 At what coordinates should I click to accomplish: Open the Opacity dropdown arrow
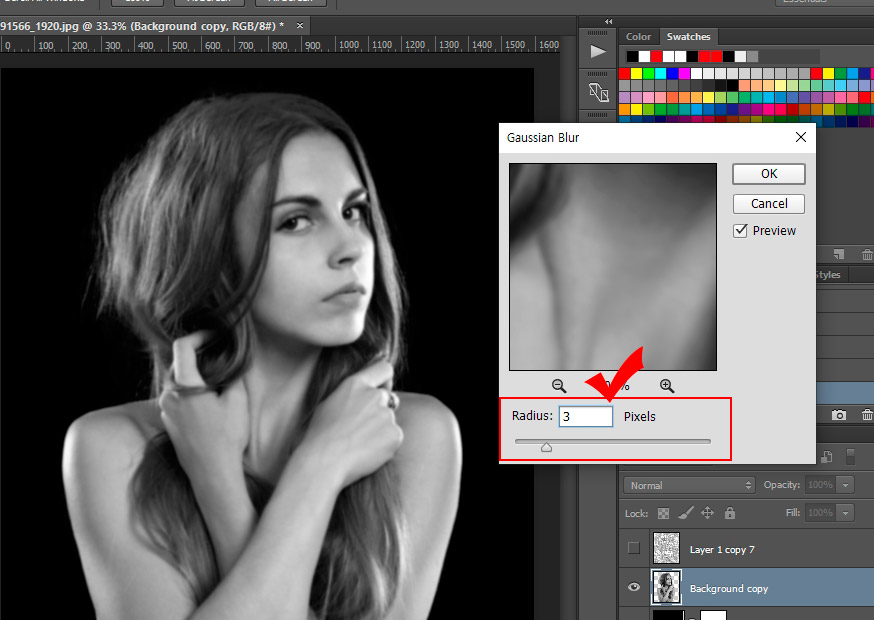coord(846,485)
